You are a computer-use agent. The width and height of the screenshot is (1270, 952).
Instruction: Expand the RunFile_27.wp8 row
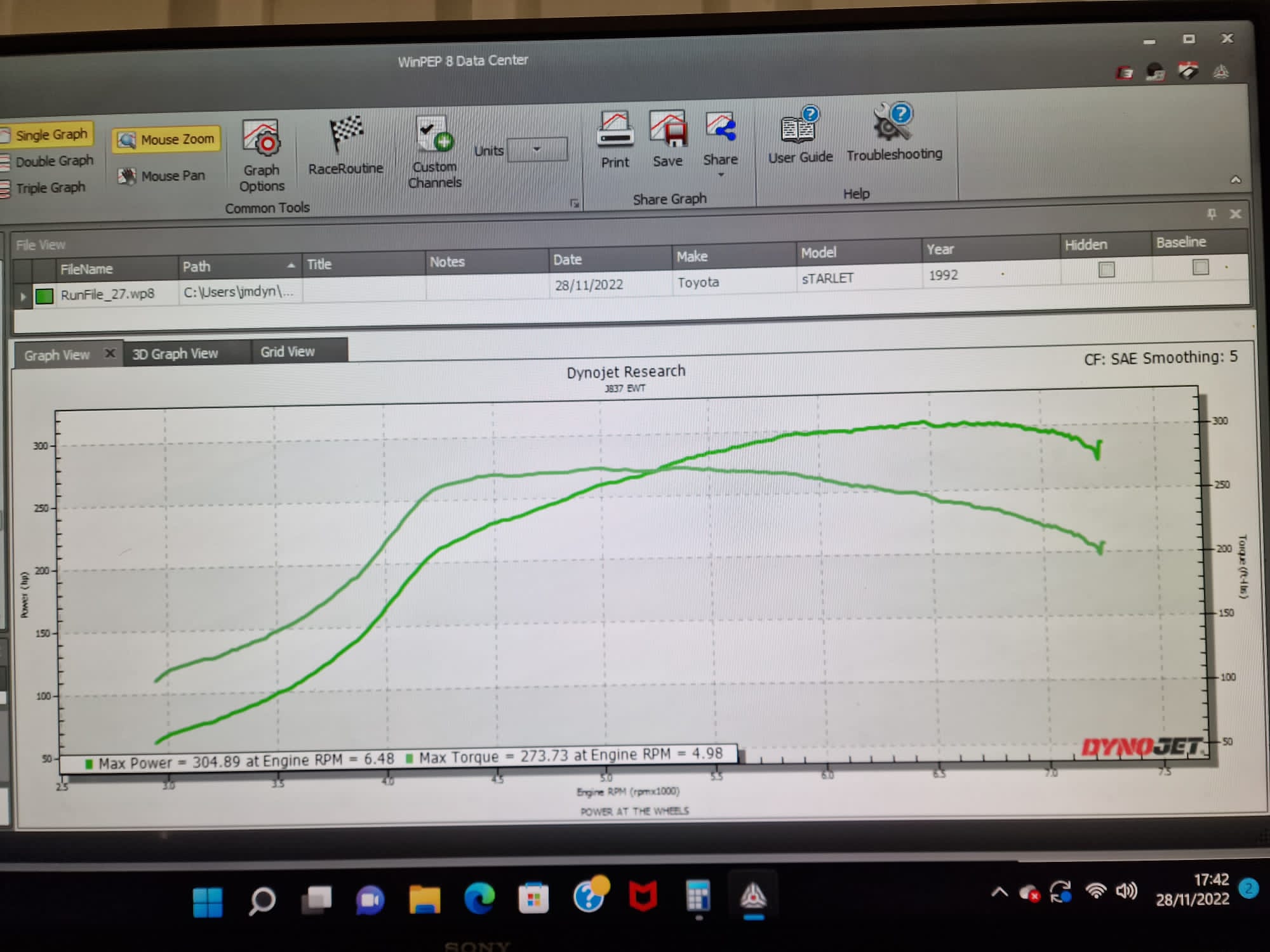pyautogui.click(x=23, y=296)
